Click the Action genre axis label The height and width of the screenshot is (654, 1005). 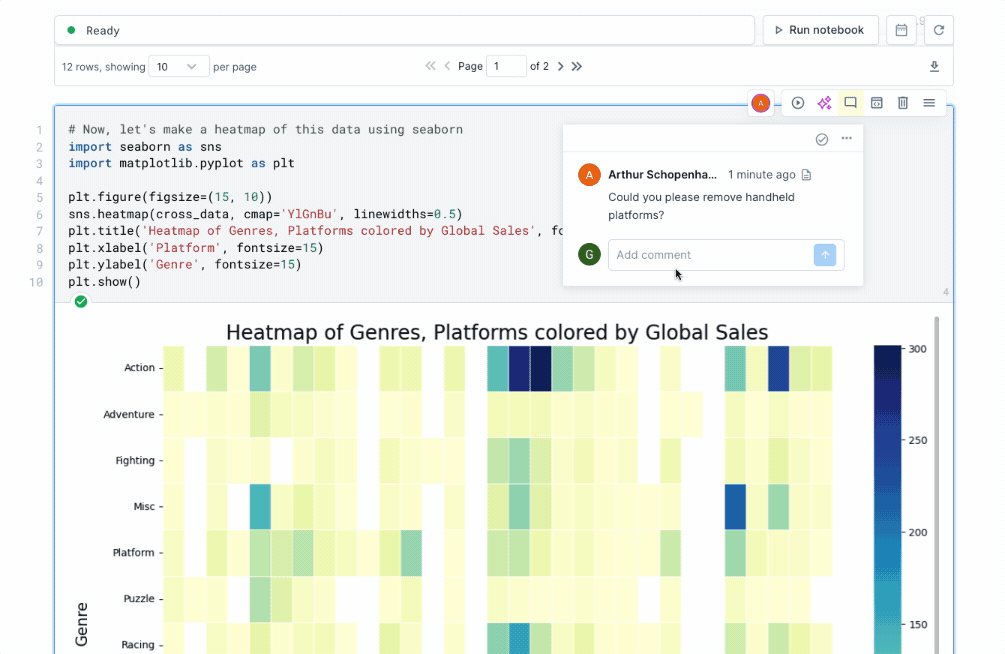point(139,367)
